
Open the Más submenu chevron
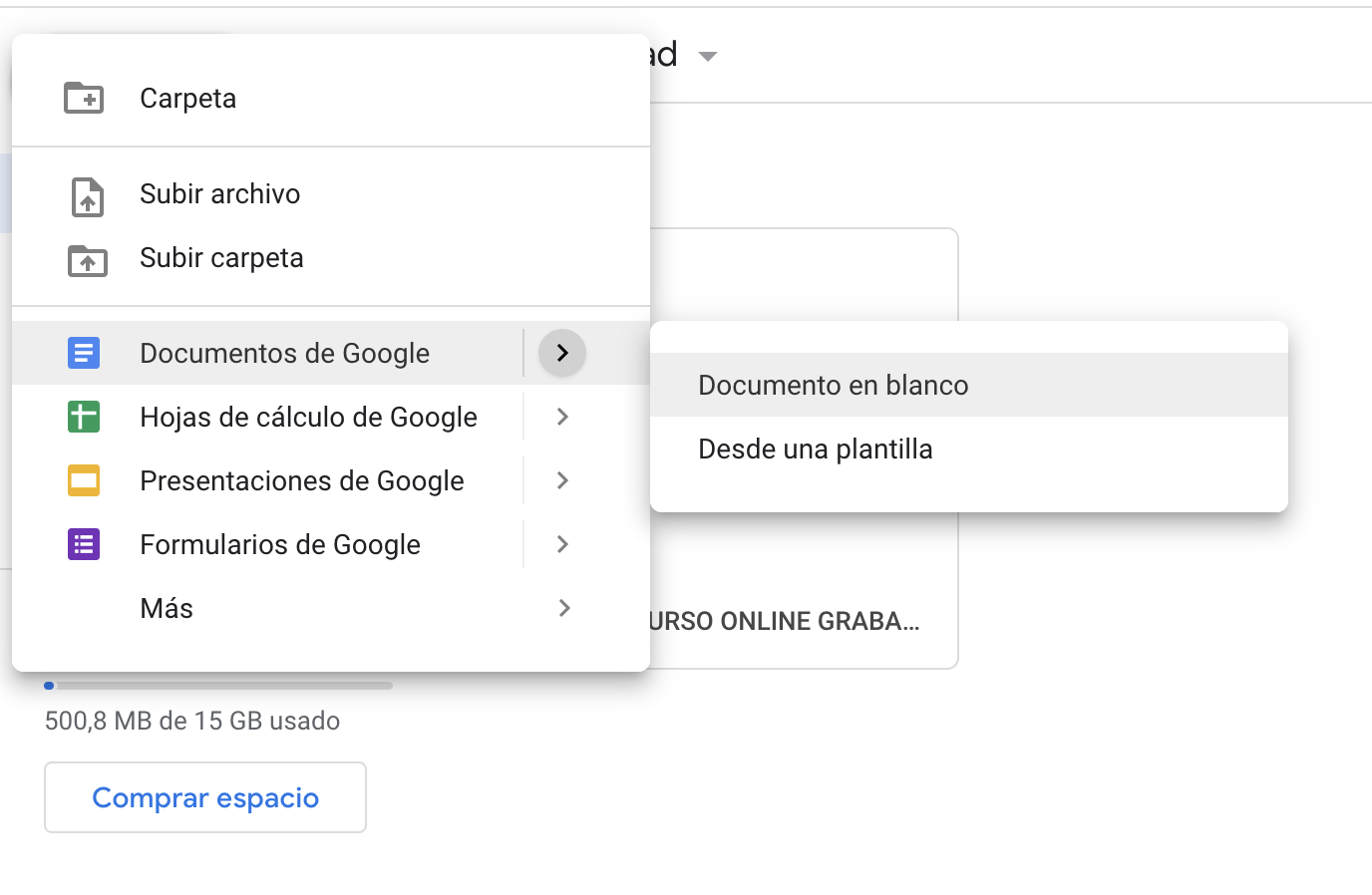coord(564,608)
